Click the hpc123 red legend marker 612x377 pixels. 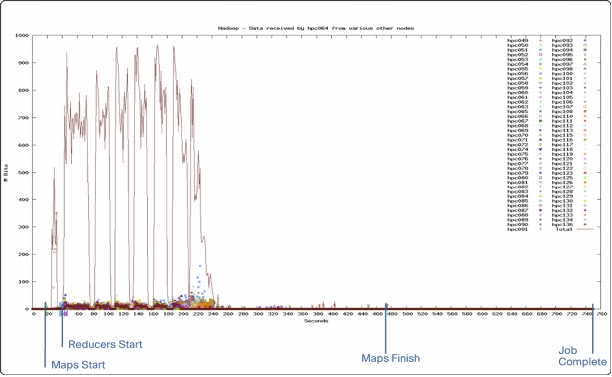[585, 173]
